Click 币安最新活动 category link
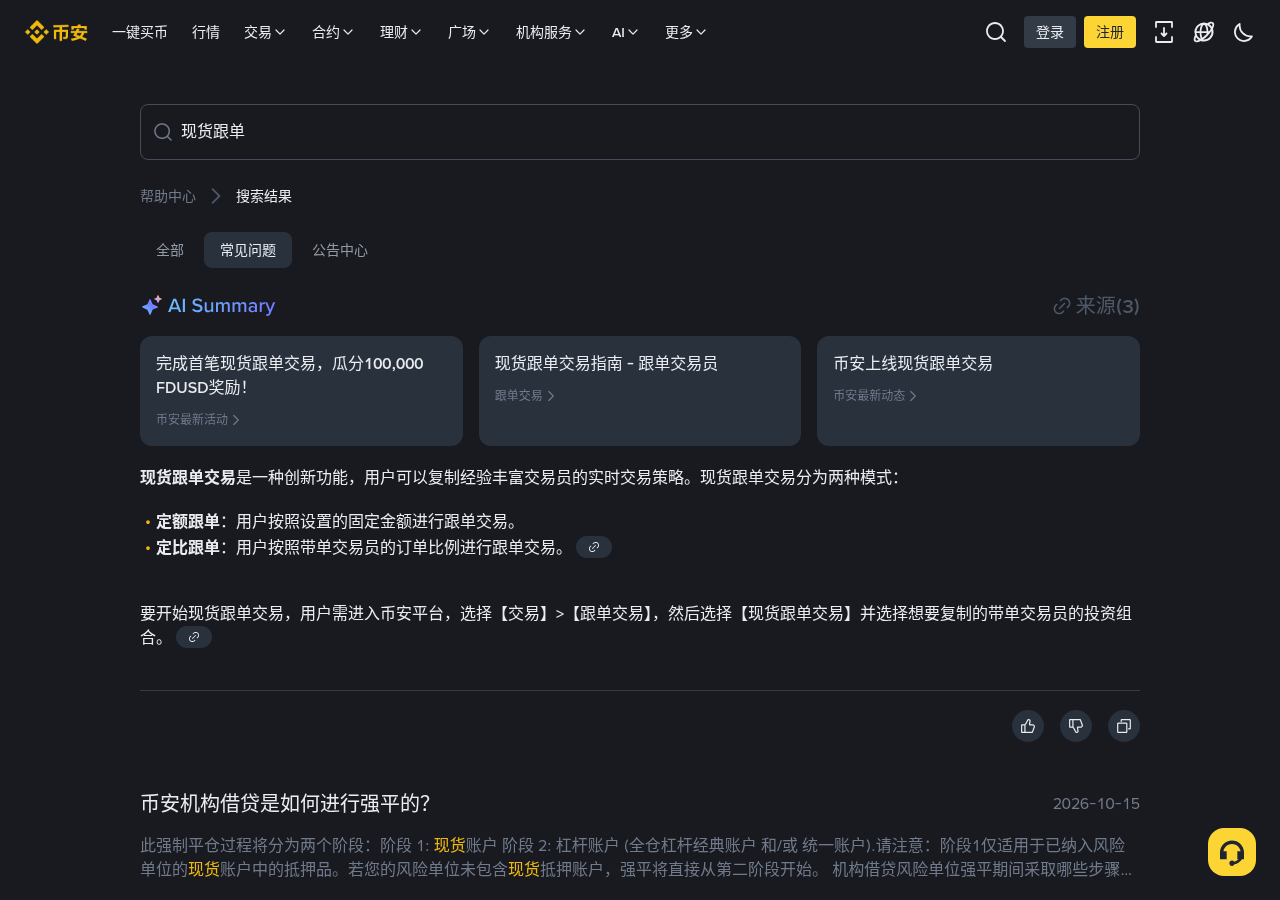The height and width of the screenshot is (900, 1280). (198, 420)
